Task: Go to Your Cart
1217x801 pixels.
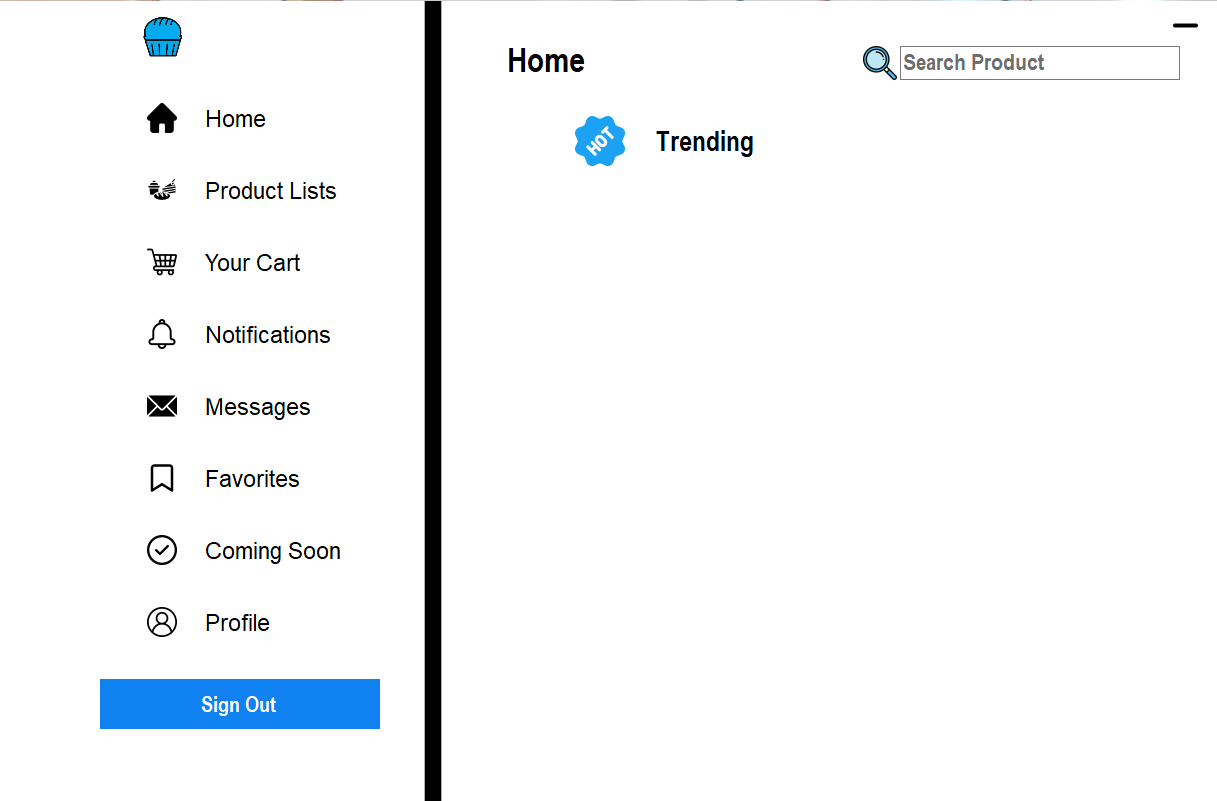Action: (x=252, y=263)
